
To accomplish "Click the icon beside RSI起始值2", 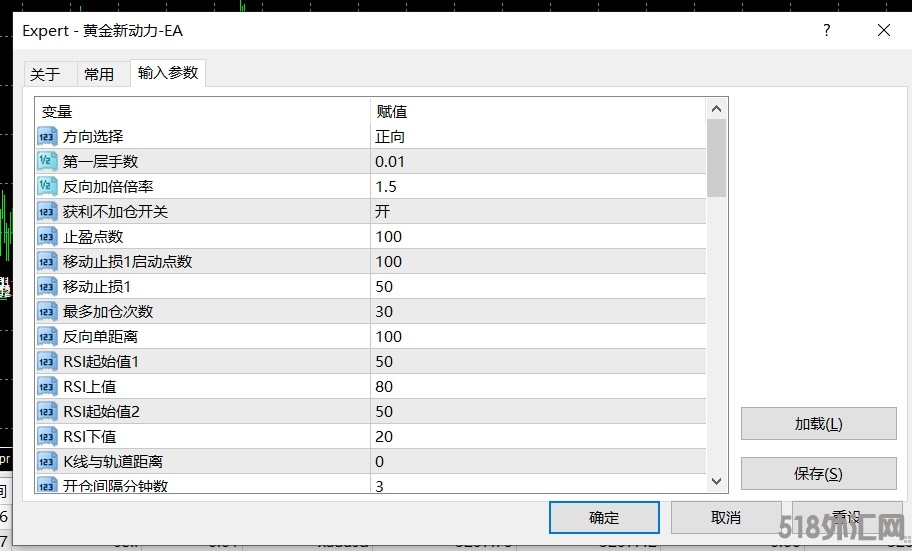I will click(47, 412).
